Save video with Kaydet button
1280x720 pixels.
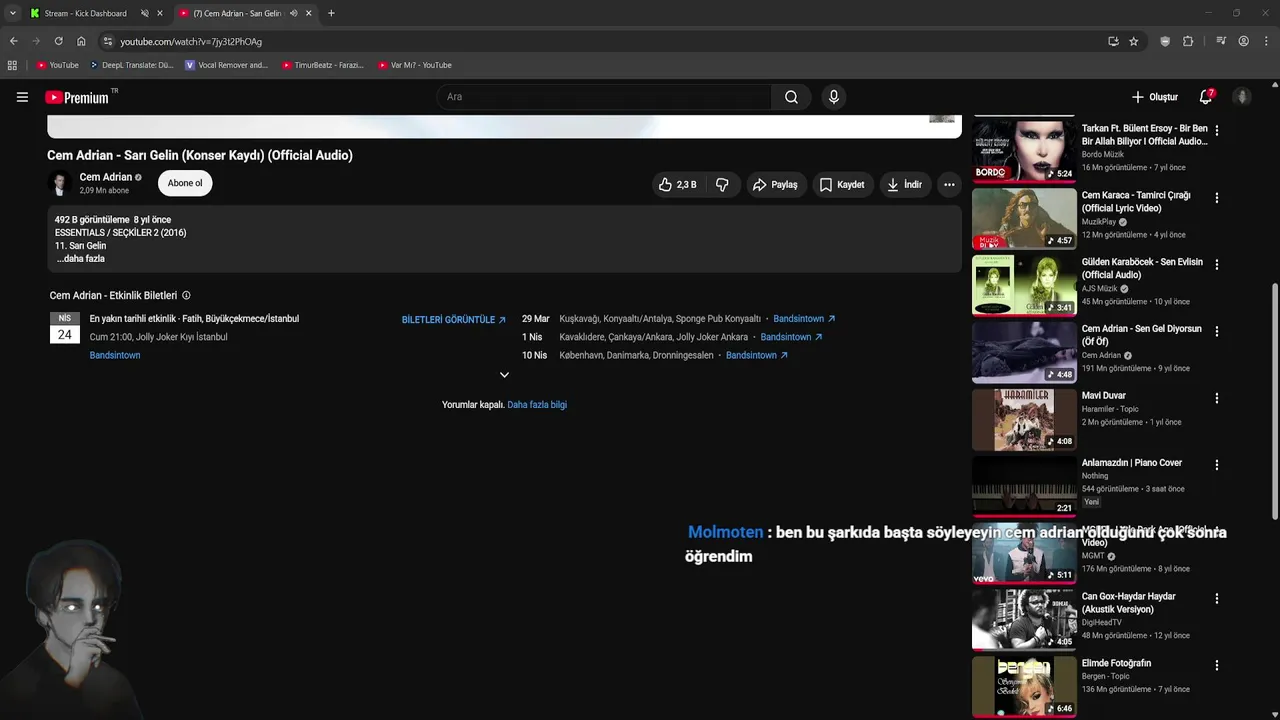tap(841, 184)
